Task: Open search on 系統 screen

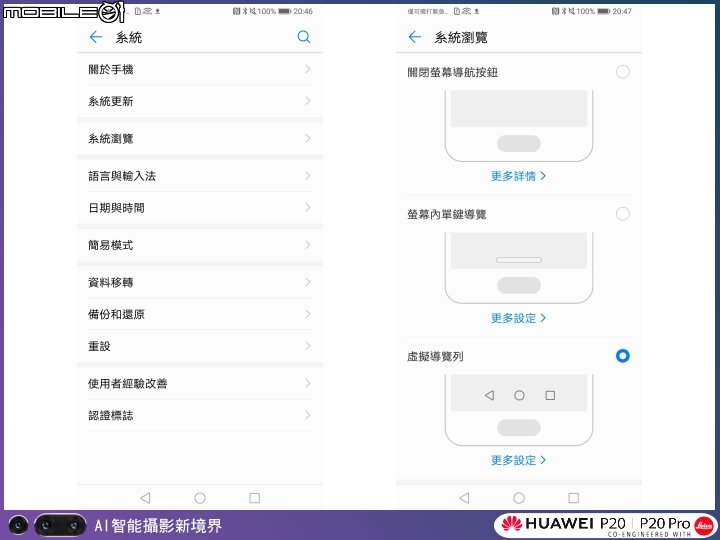Action: pyautogui.click(x=304, y=37)
